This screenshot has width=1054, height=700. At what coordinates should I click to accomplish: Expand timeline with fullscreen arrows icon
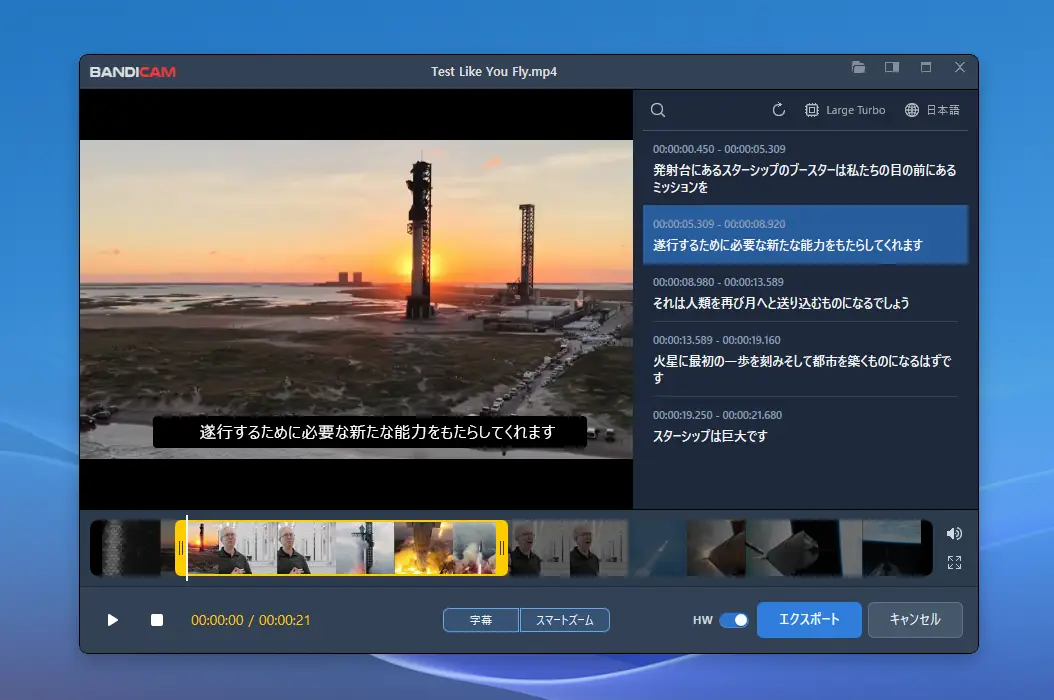click(x=954, y=562)
